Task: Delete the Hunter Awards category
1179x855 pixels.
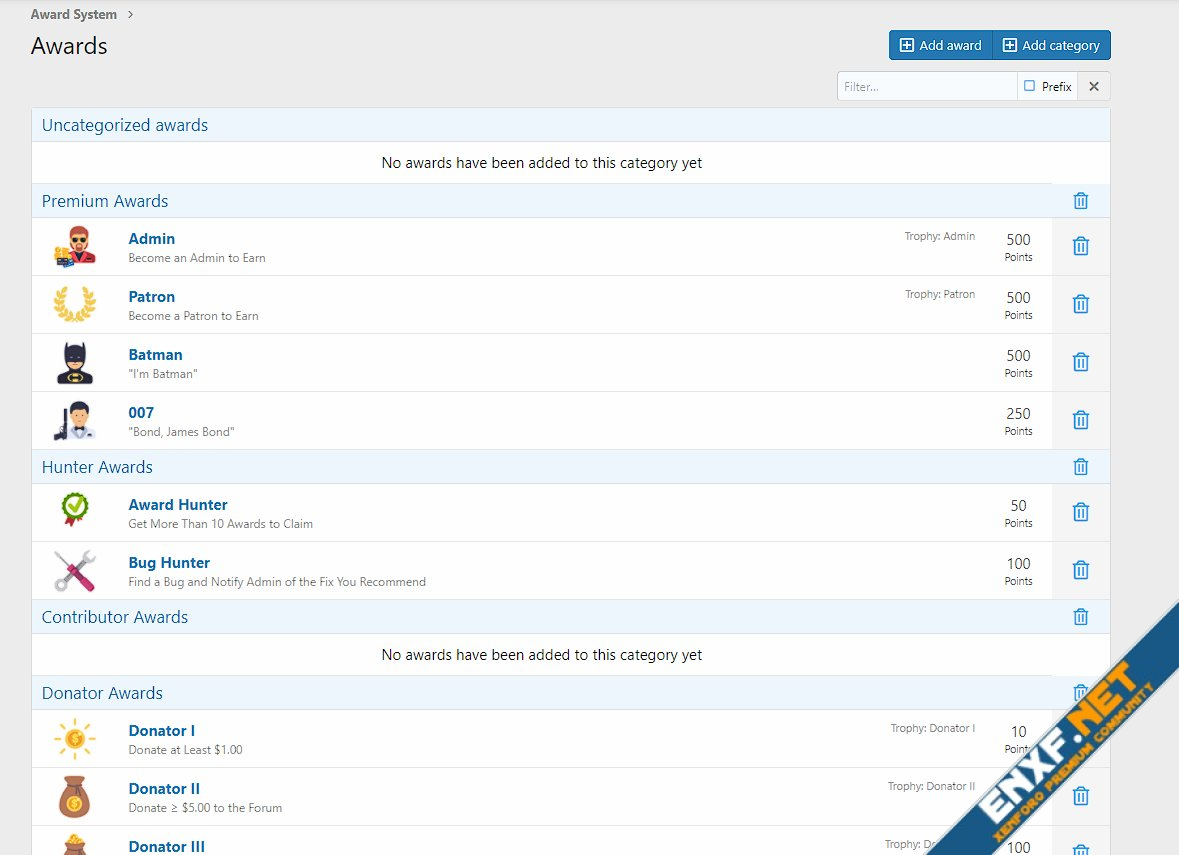Action: [1080, 467]
